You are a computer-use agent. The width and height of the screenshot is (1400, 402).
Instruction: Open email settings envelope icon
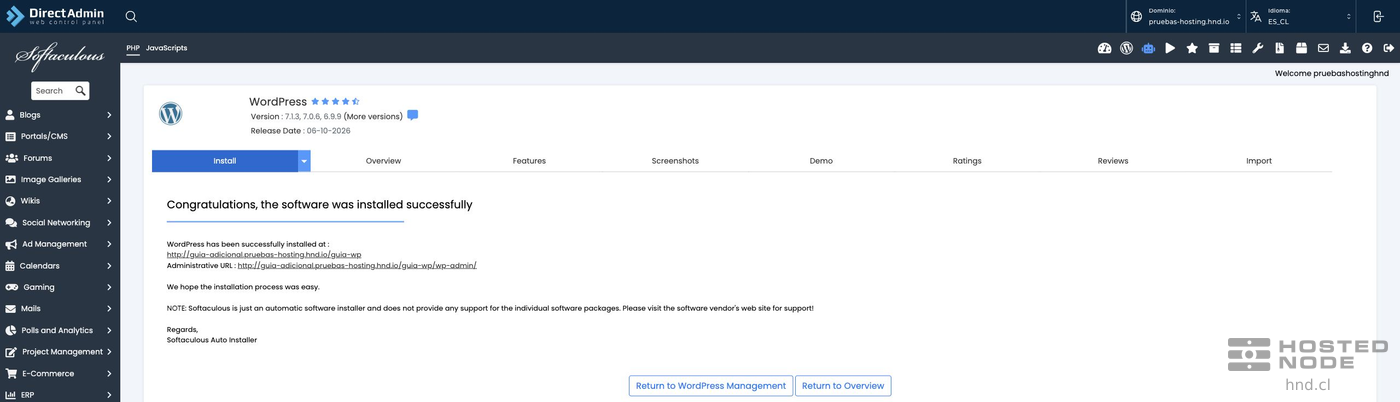(1323, 48)
